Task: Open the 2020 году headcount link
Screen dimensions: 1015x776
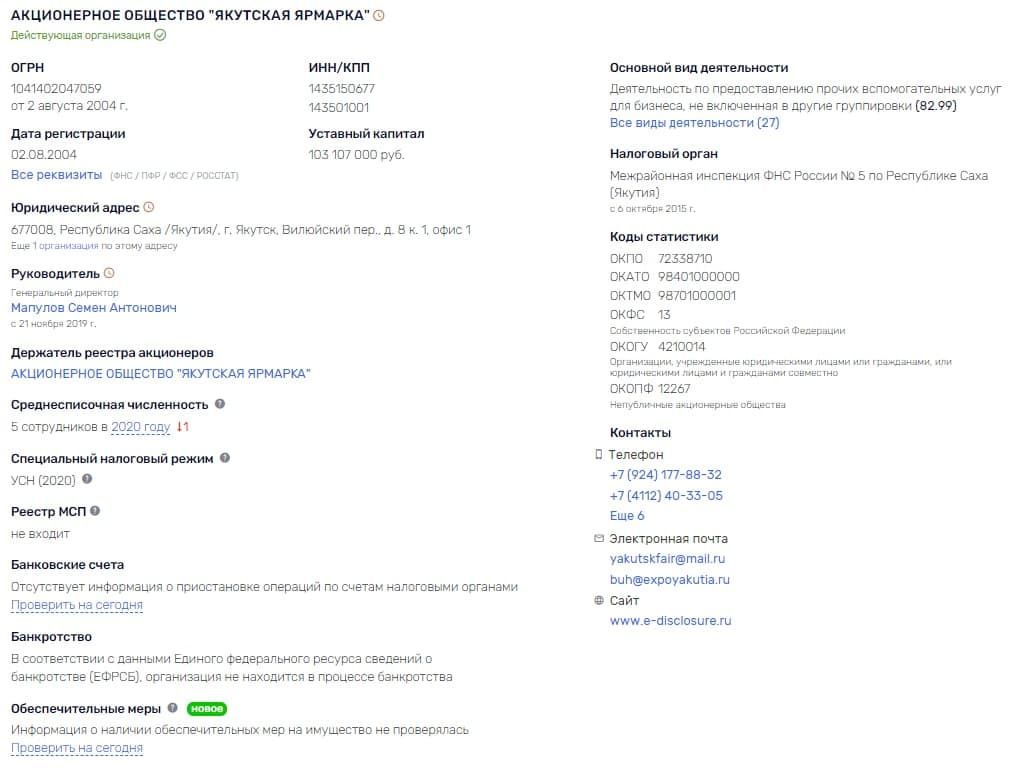Action: [140, 427]
